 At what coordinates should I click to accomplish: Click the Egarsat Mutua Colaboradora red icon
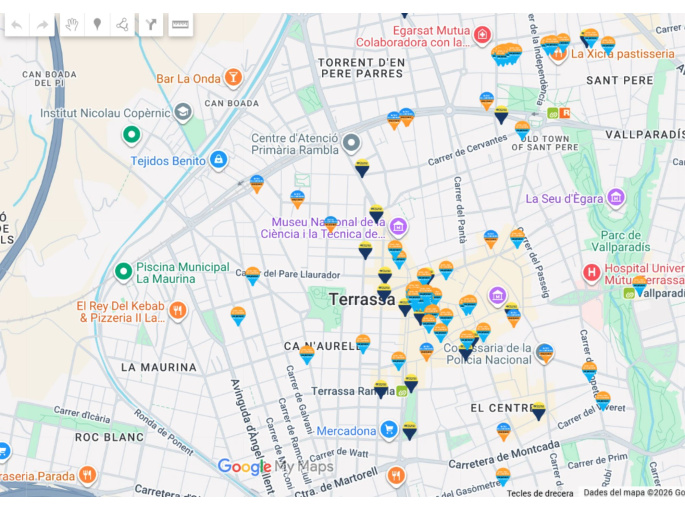coord(482,35)
